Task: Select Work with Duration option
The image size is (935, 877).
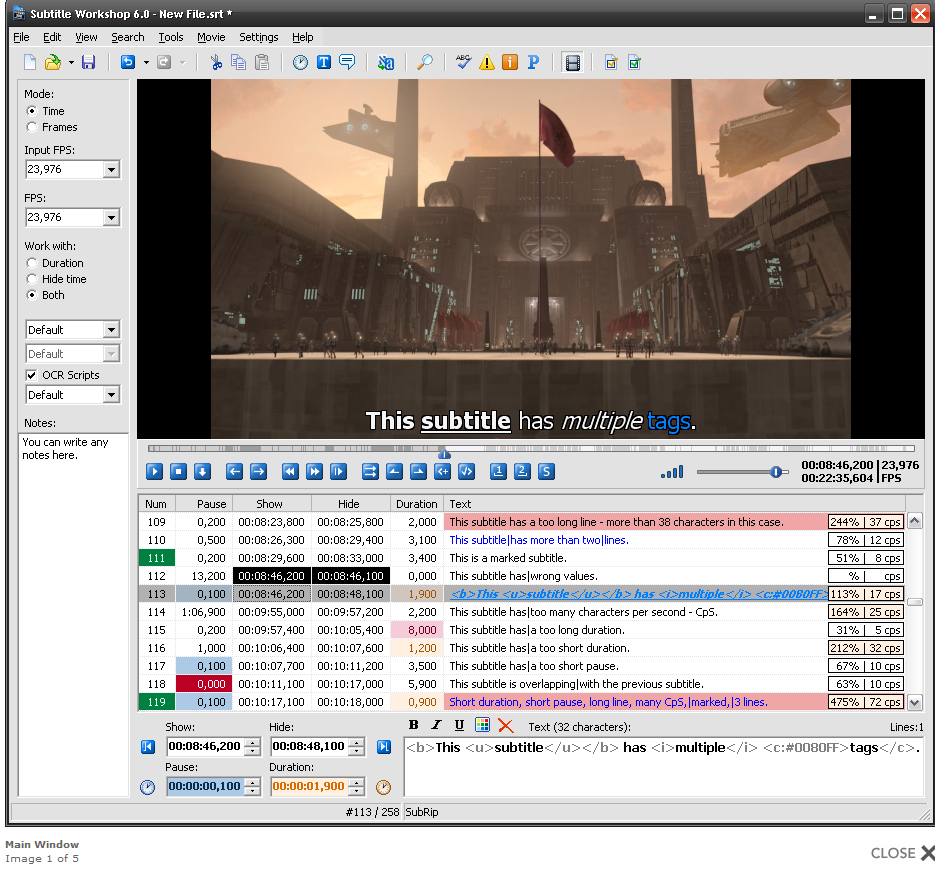Action: 32,263
